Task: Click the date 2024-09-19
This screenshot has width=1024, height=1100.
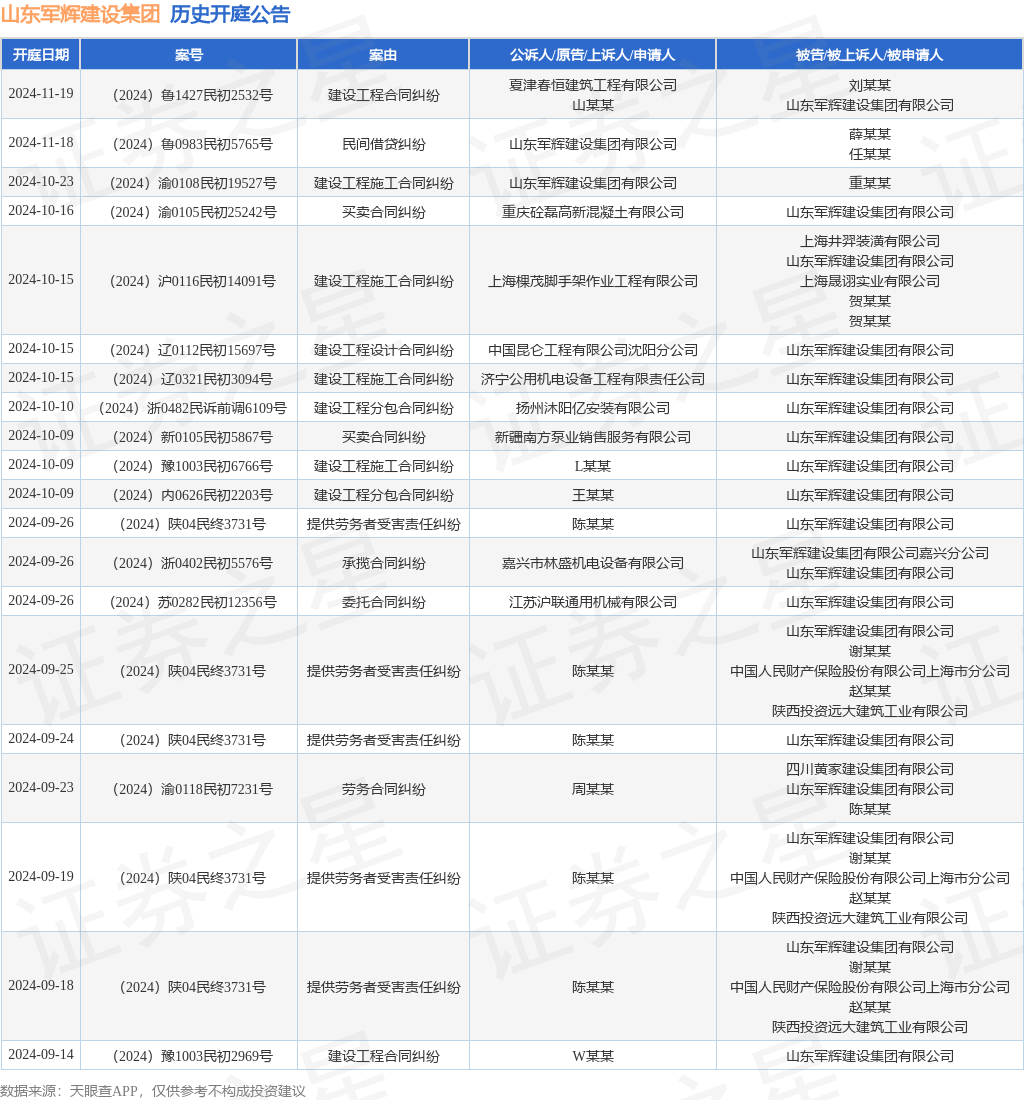Action: click(x=41, y=876)
